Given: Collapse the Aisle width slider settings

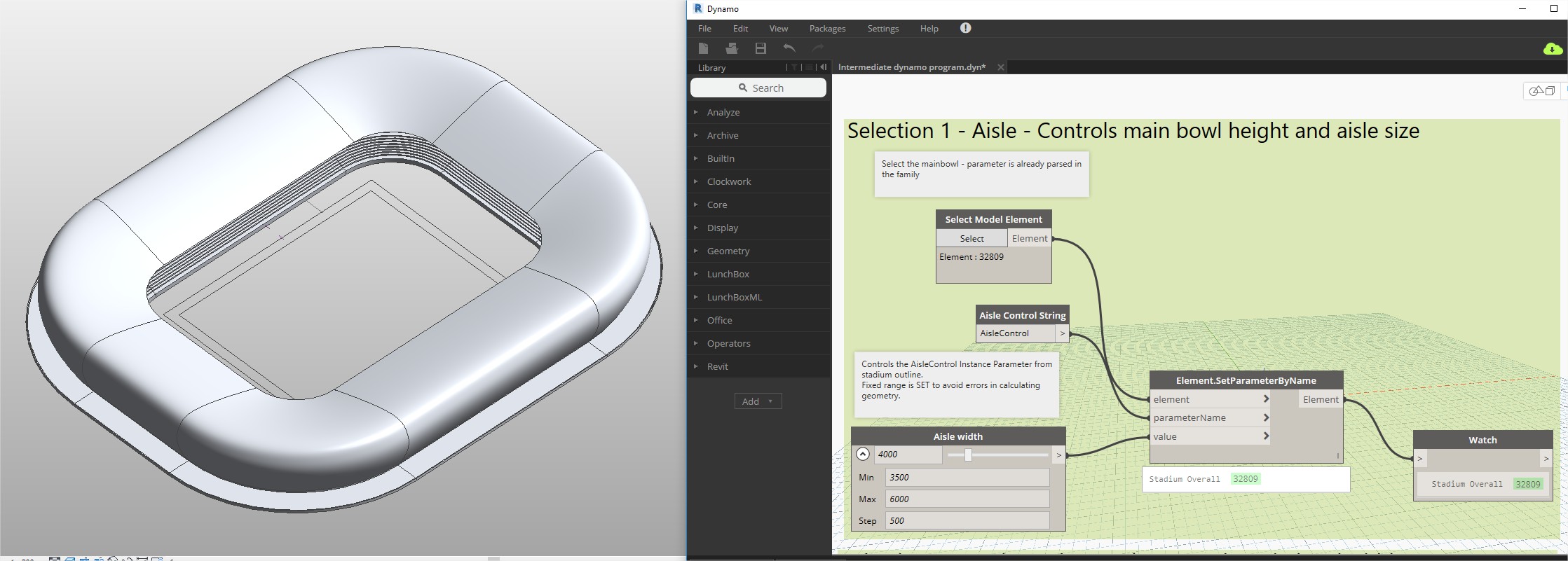Looking at the screenshot, I should [x=863, y=455].
